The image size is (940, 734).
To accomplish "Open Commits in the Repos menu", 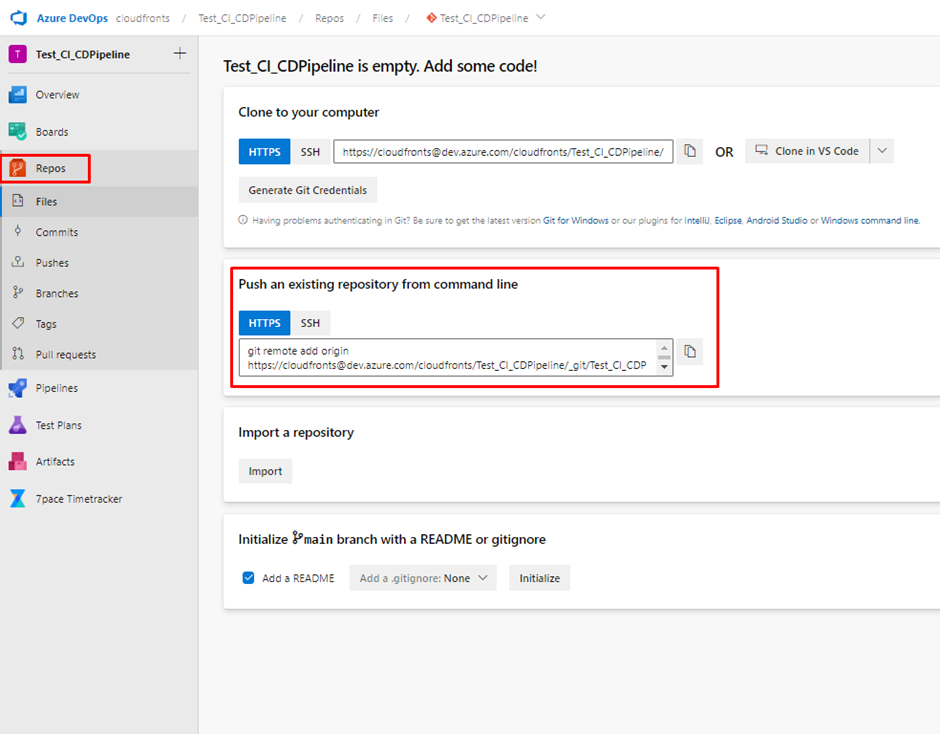I will coord(99,232).
